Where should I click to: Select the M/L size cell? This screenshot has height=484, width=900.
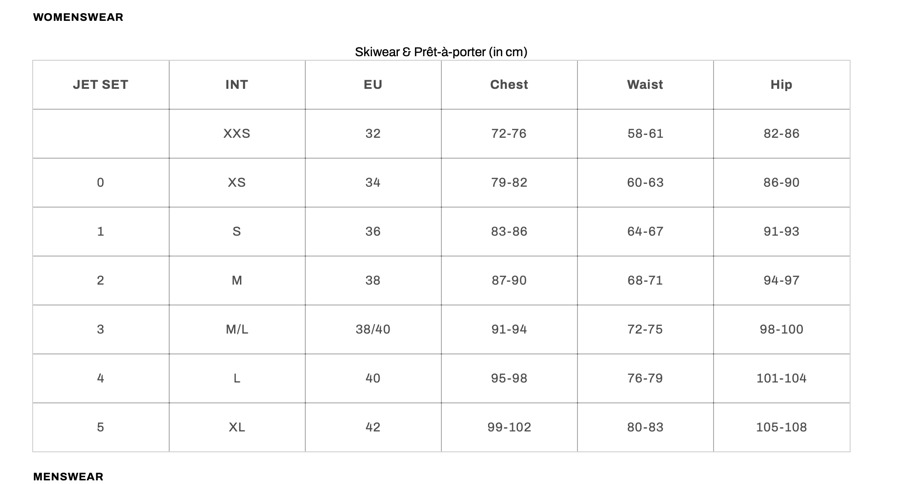(237, 330)
